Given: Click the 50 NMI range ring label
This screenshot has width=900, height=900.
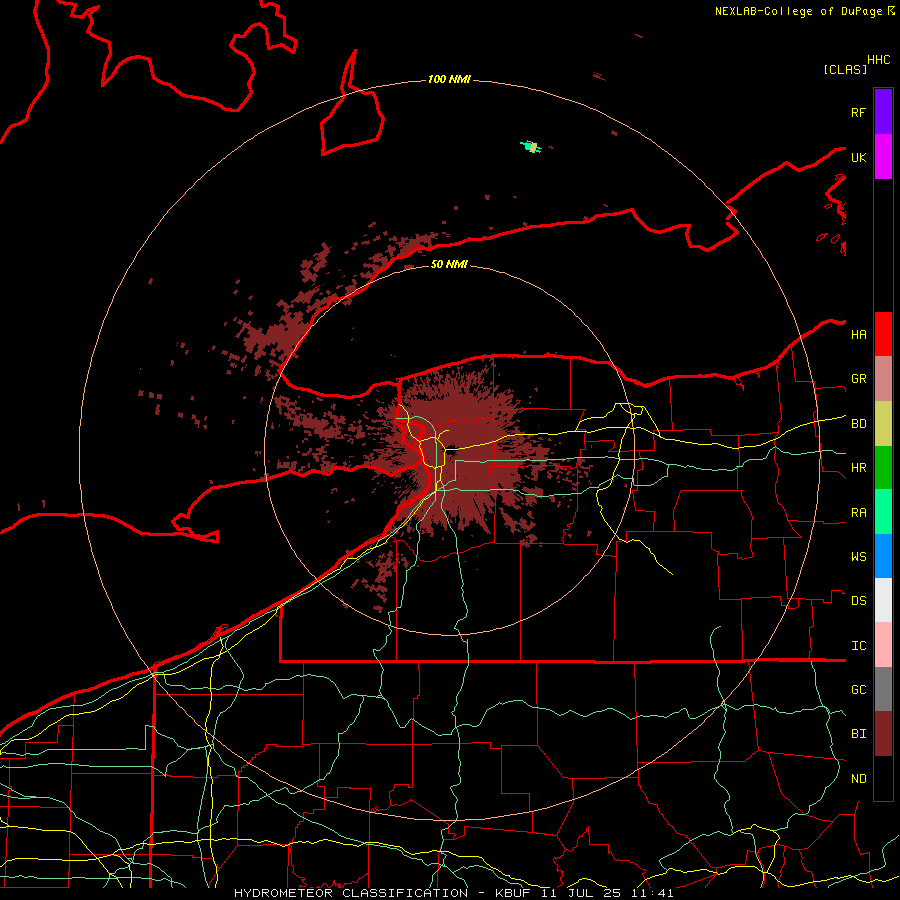Looking at the screenshot, I should (x=449, y=264).
